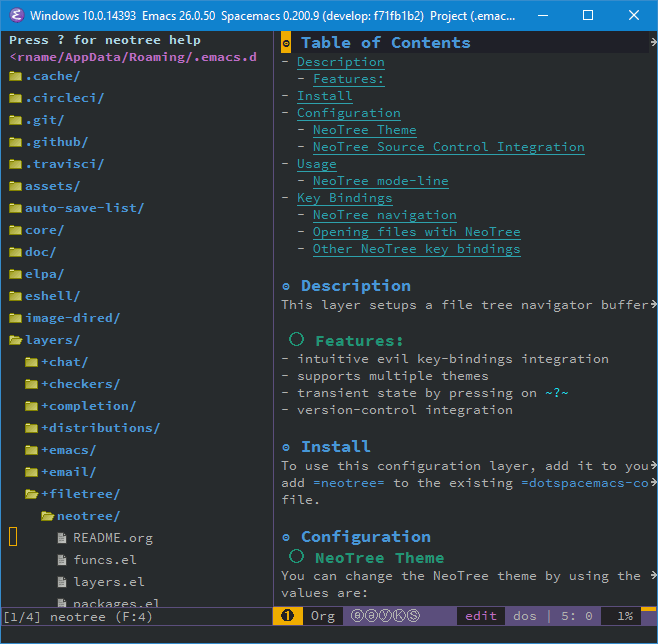The width and height of the screenshot is (658, 644).
Task: Follow the Description link in contents
Action: pos(341,62)
